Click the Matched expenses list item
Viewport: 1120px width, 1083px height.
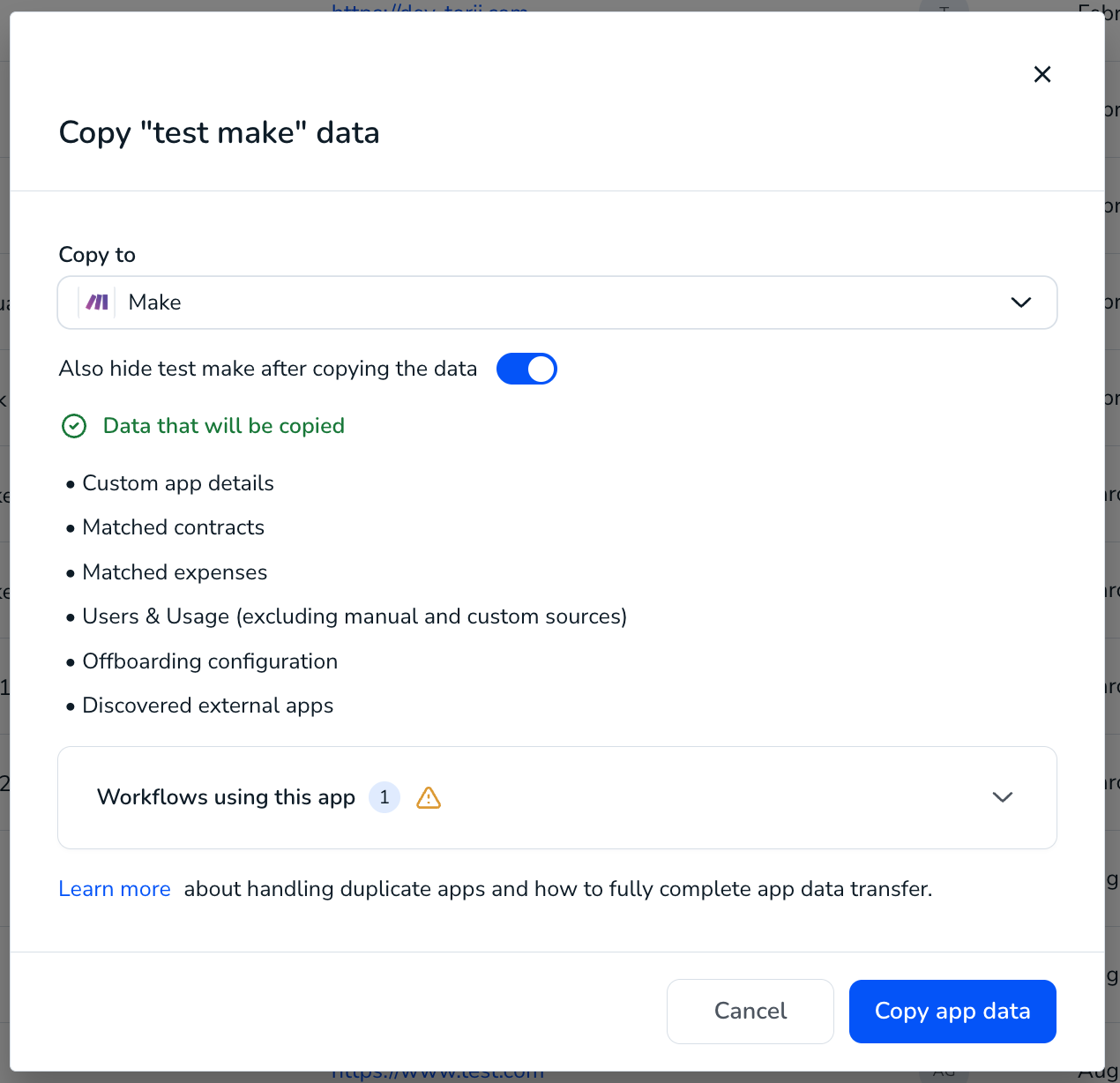(x=175, y=572)
